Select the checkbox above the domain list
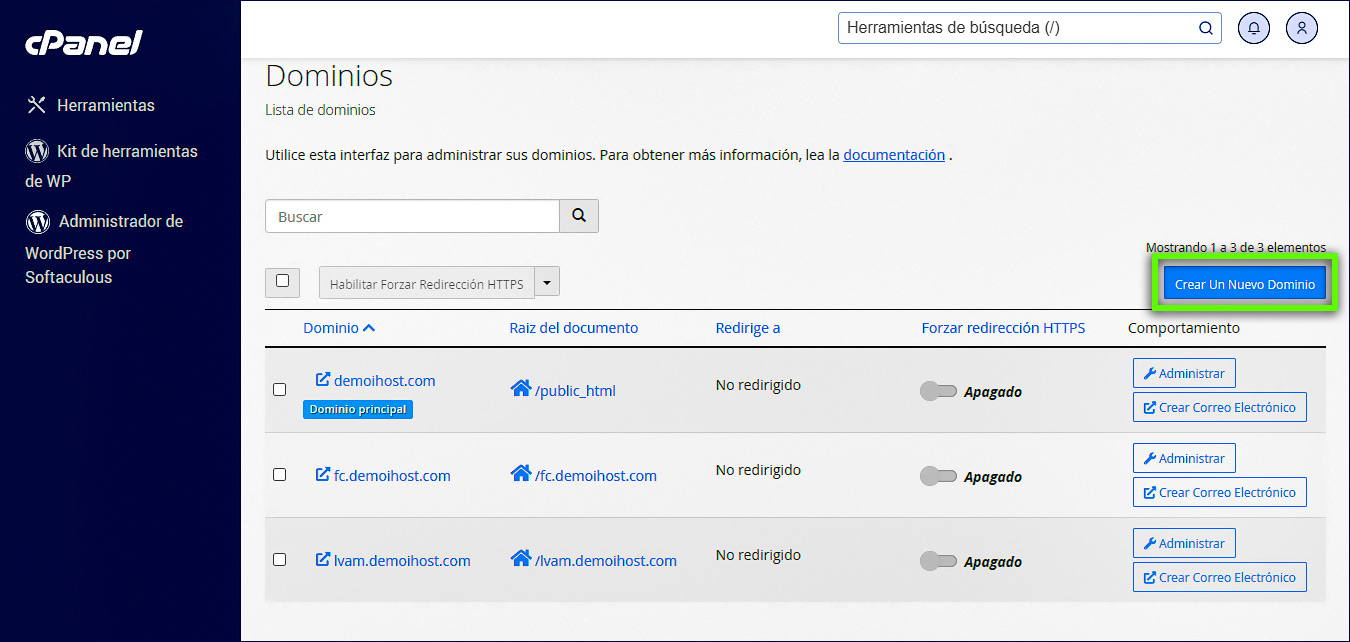Image resolution: width=1350 pixels, height=642 pixels. click(x=282, y=282)
